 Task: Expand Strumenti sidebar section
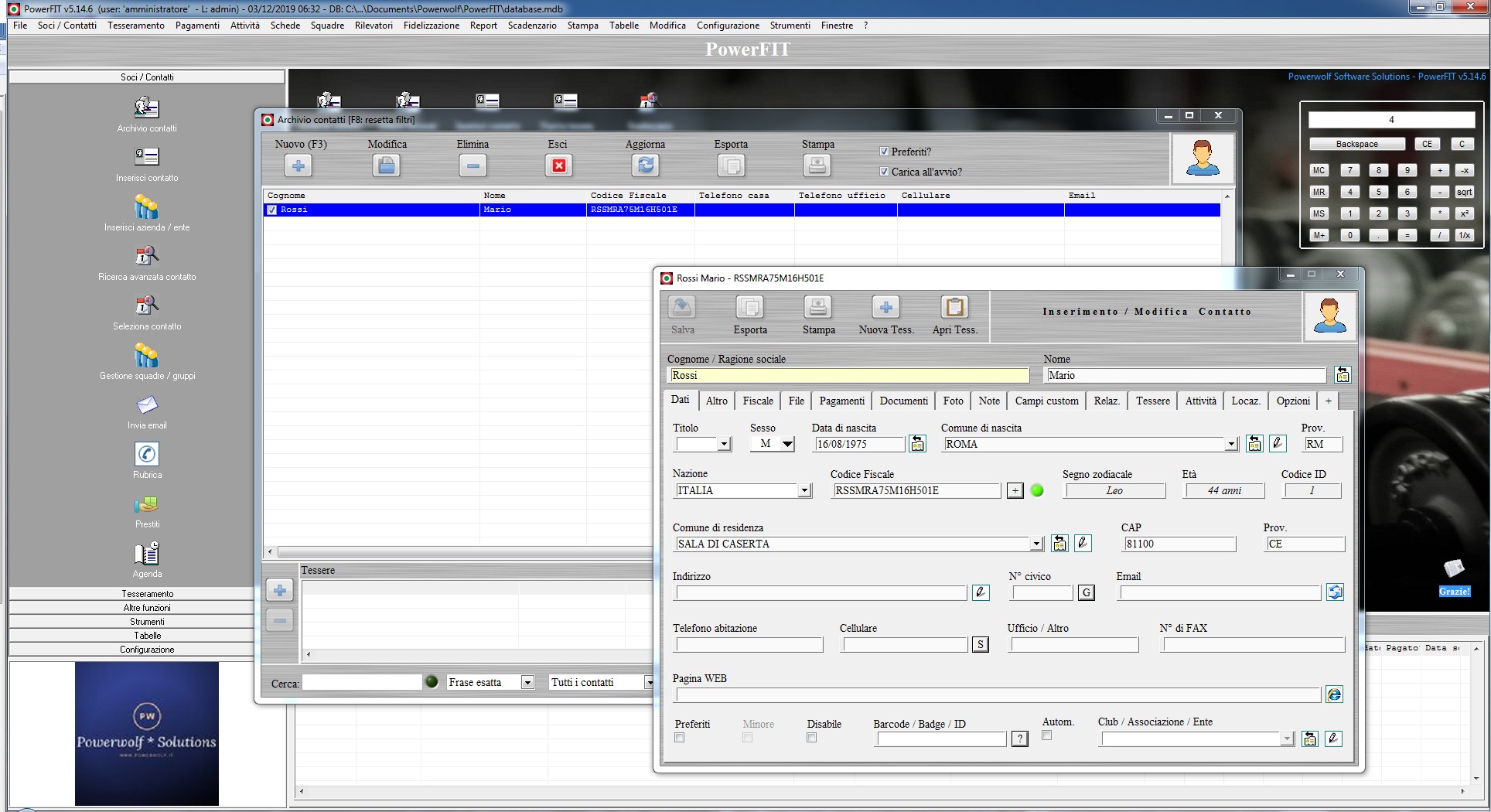(x=147, y=622)
